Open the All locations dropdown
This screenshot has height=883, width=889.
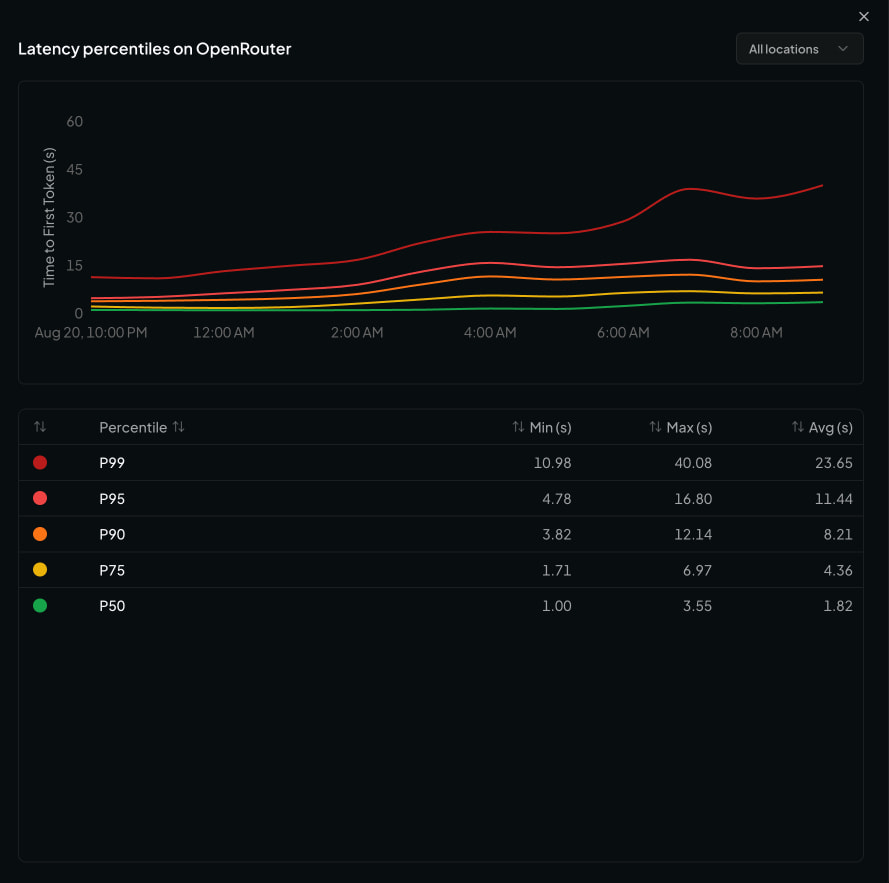(x=799, y=49)
